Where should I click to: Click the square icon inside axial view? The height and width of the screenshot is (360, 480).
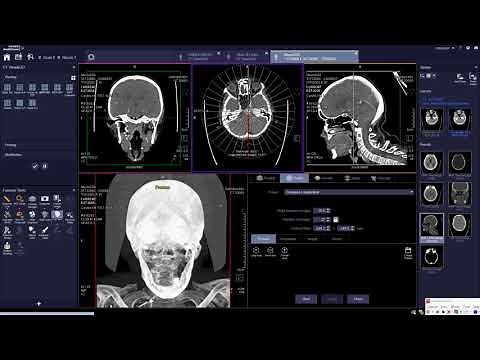(x=297, y=138)
